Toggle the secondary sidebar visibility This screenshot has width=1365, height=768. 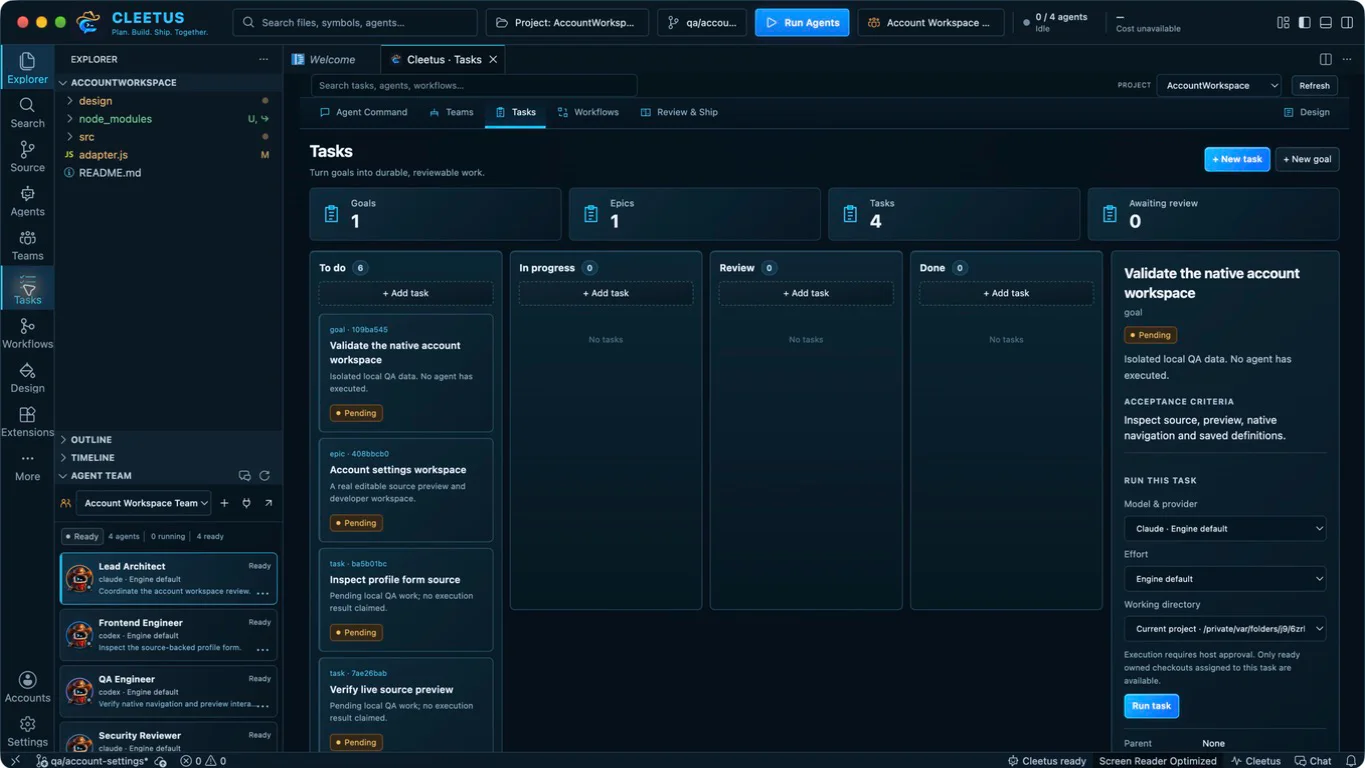(1348, 22)
